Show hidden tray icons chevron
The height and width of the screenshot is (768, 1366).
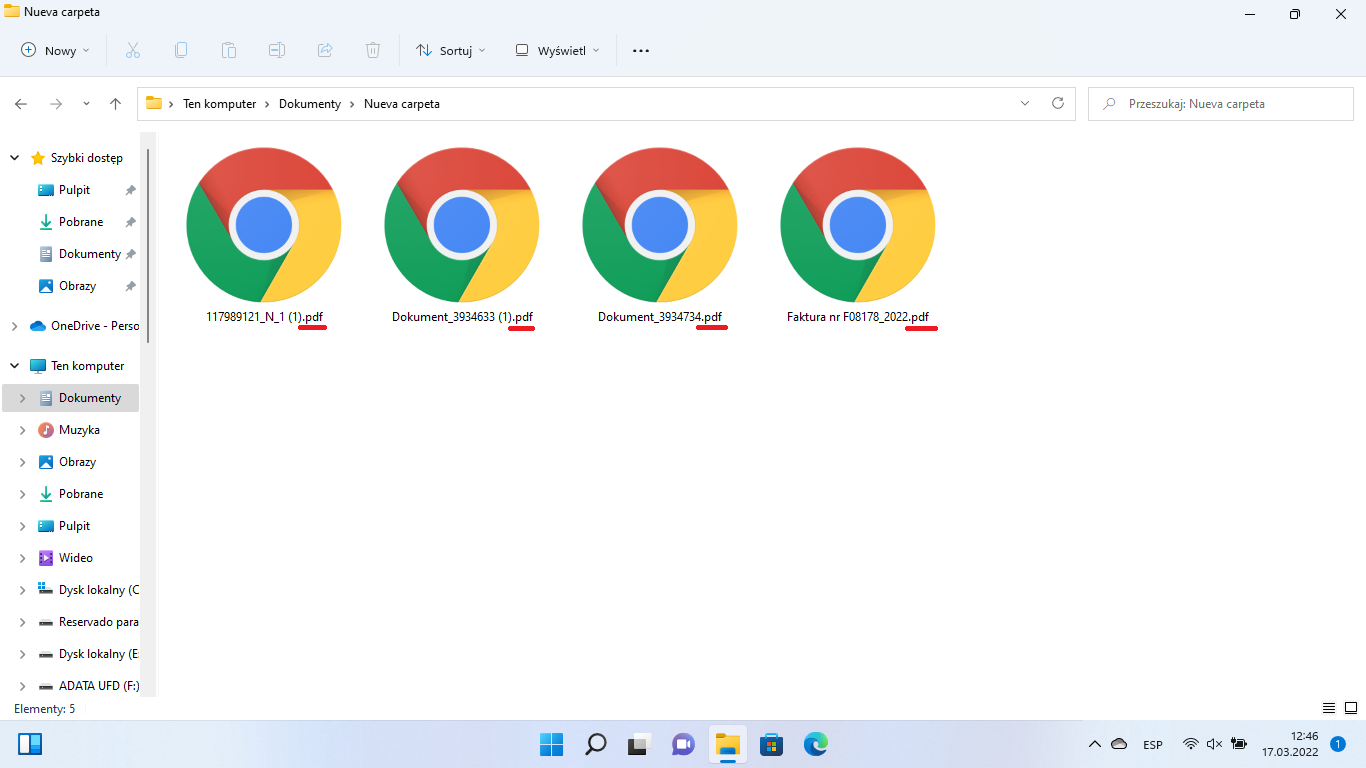coord(1095,744)
